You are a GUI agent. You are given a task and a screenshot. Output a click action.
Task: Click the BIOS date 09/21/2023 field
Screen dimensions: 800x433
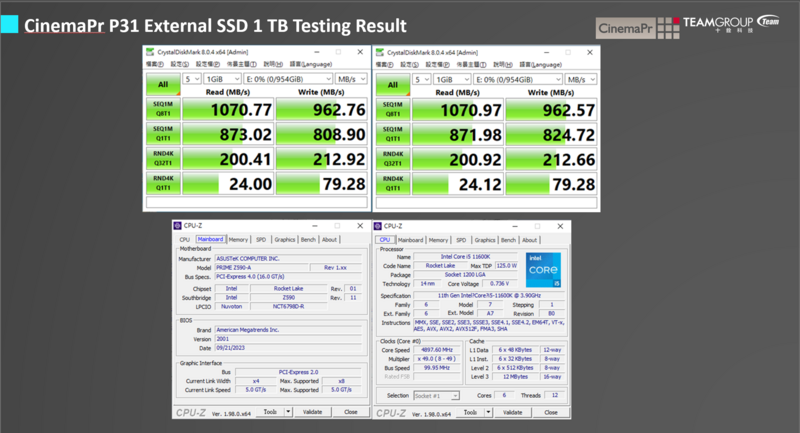pos(288,348)
